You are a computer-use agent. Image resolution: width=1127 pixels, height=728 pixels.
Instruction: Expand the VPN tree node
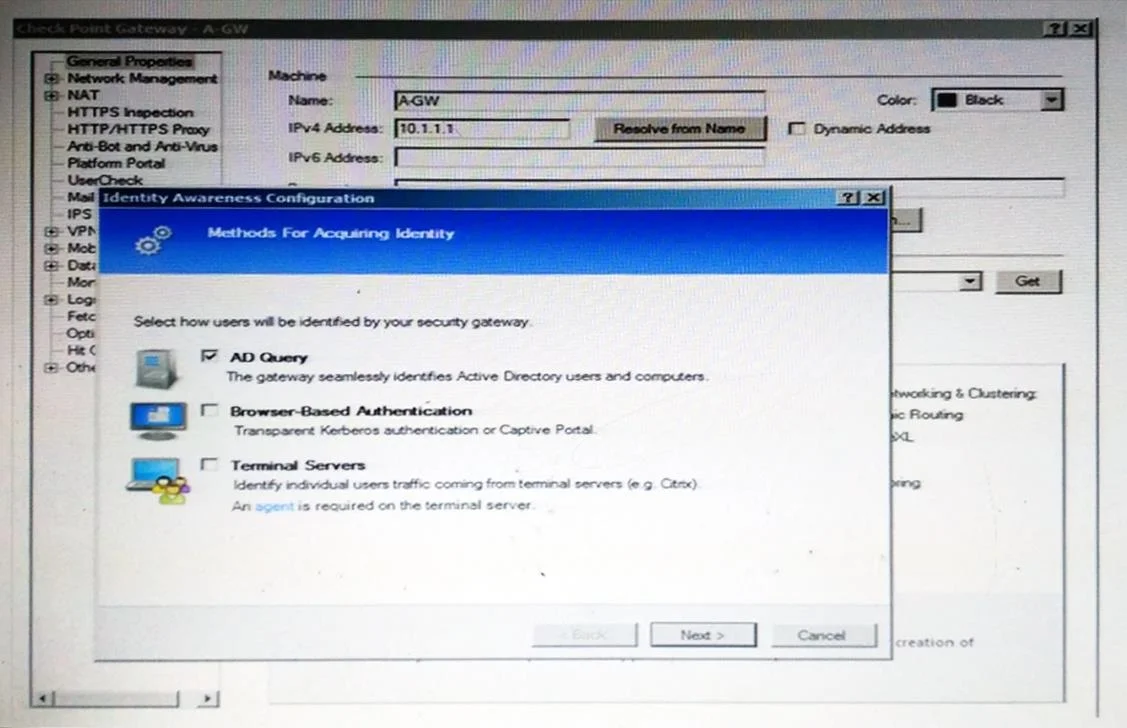tap(51, 231)
